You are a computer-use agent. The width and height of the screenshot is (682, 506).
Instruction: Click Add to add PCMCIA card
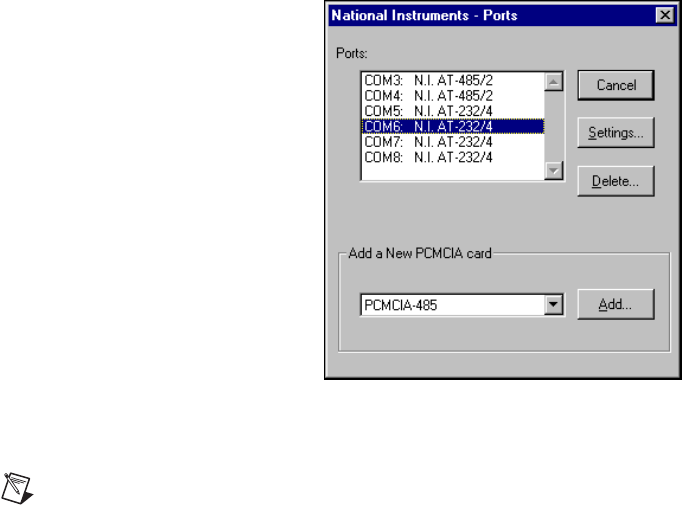tap(615, 305)
